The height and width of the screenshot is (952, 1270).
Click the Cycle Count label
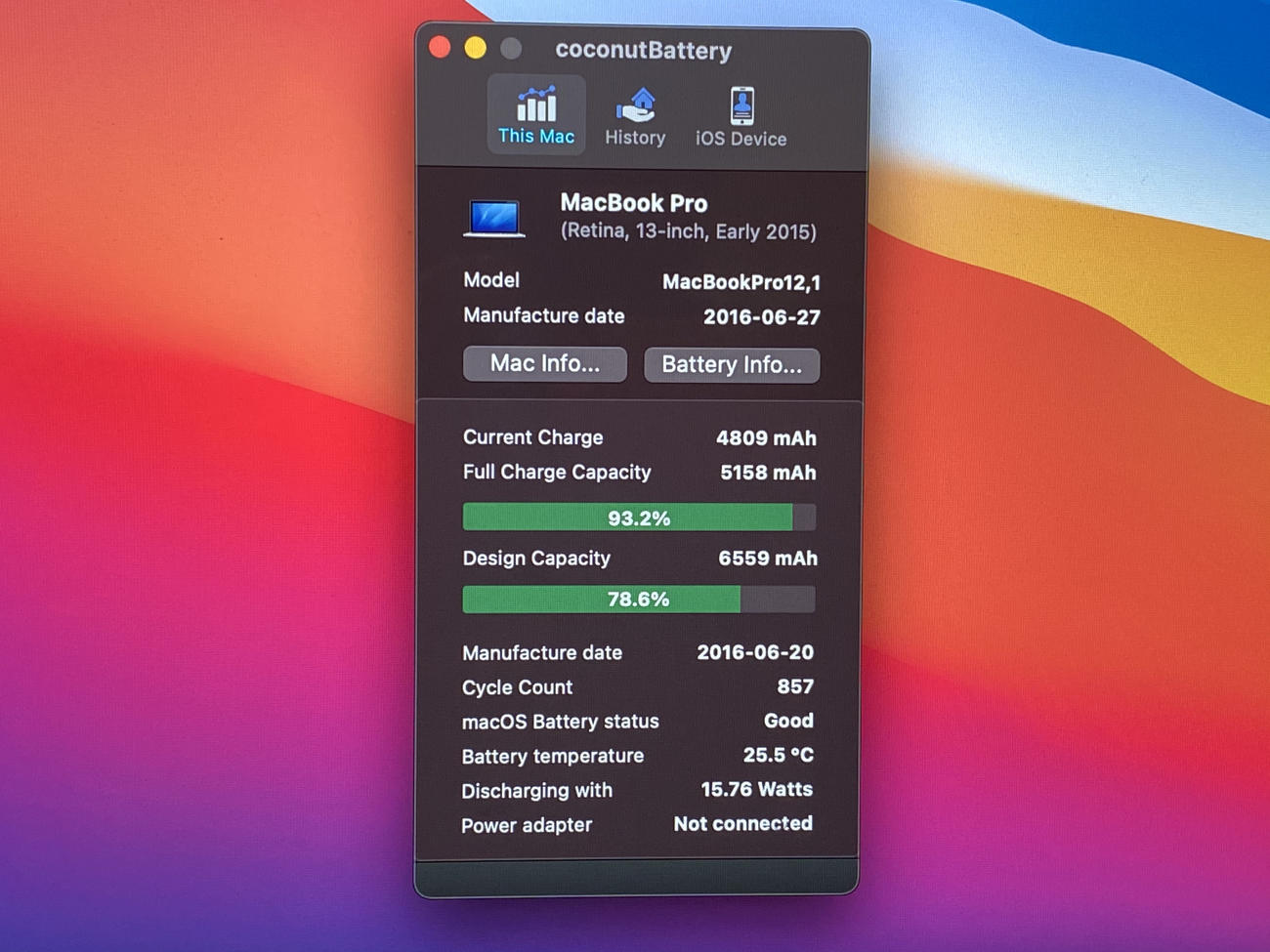[x=517, y=687]
